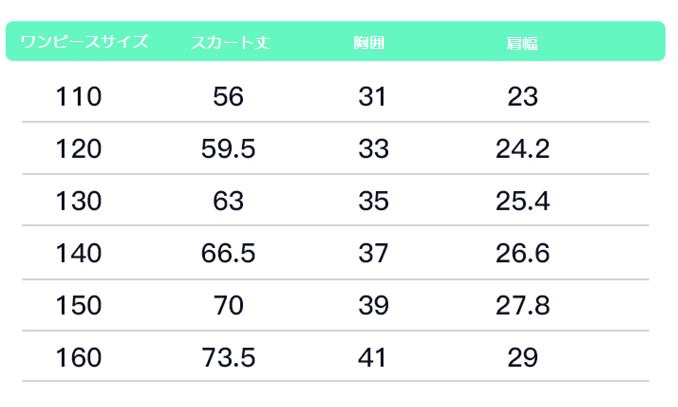The image size is (678, 407).
Task: Click size 110 in the table
Action: coord(79,97)
